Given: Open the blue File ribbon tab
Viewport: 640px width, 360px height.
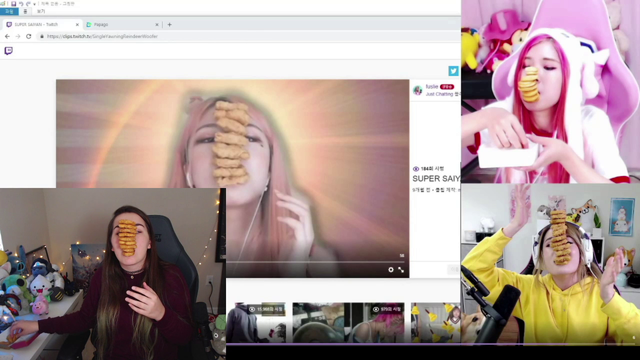Looking at the screenshot, I should [9, 11].
